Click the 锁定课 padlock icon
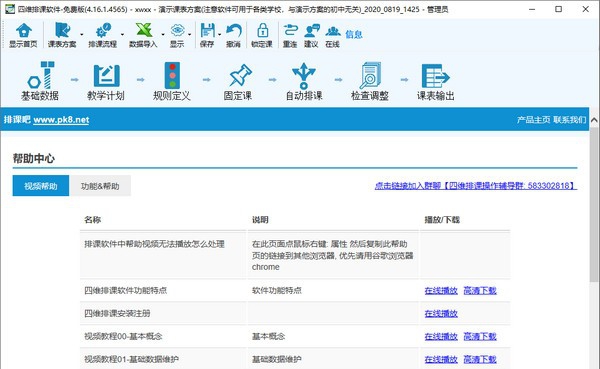 pyautogui.click(x=262, y=30)
